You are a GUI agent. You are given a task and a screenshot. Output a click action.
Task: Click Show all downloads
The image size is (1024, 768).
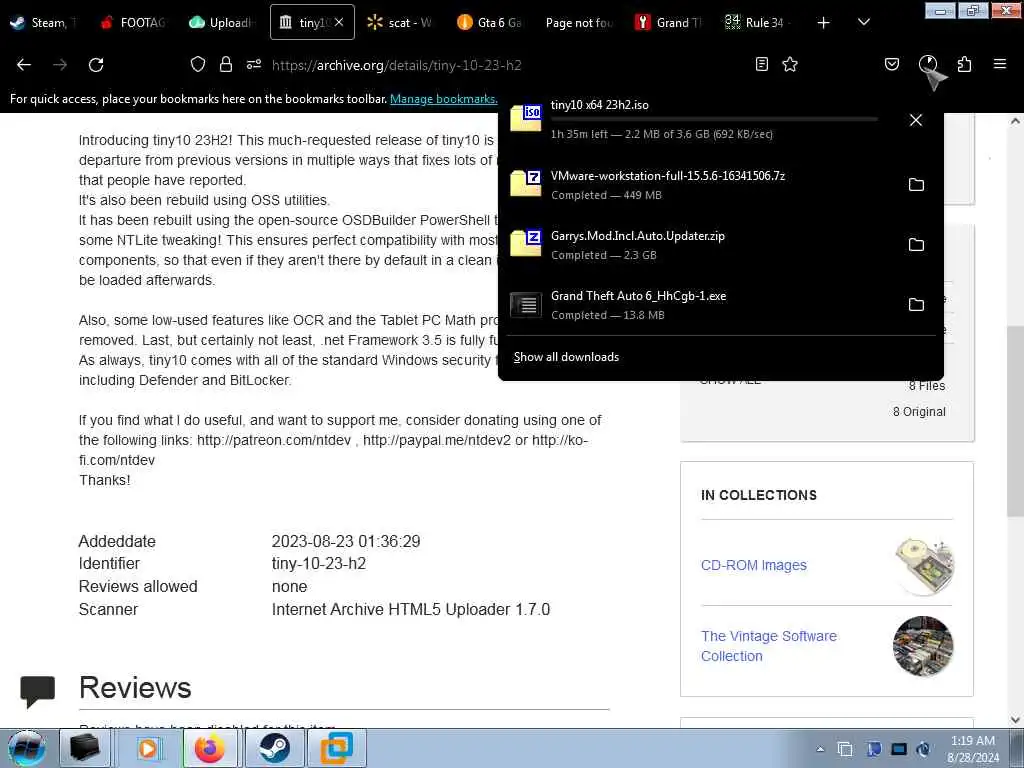(x=566, y=357)
